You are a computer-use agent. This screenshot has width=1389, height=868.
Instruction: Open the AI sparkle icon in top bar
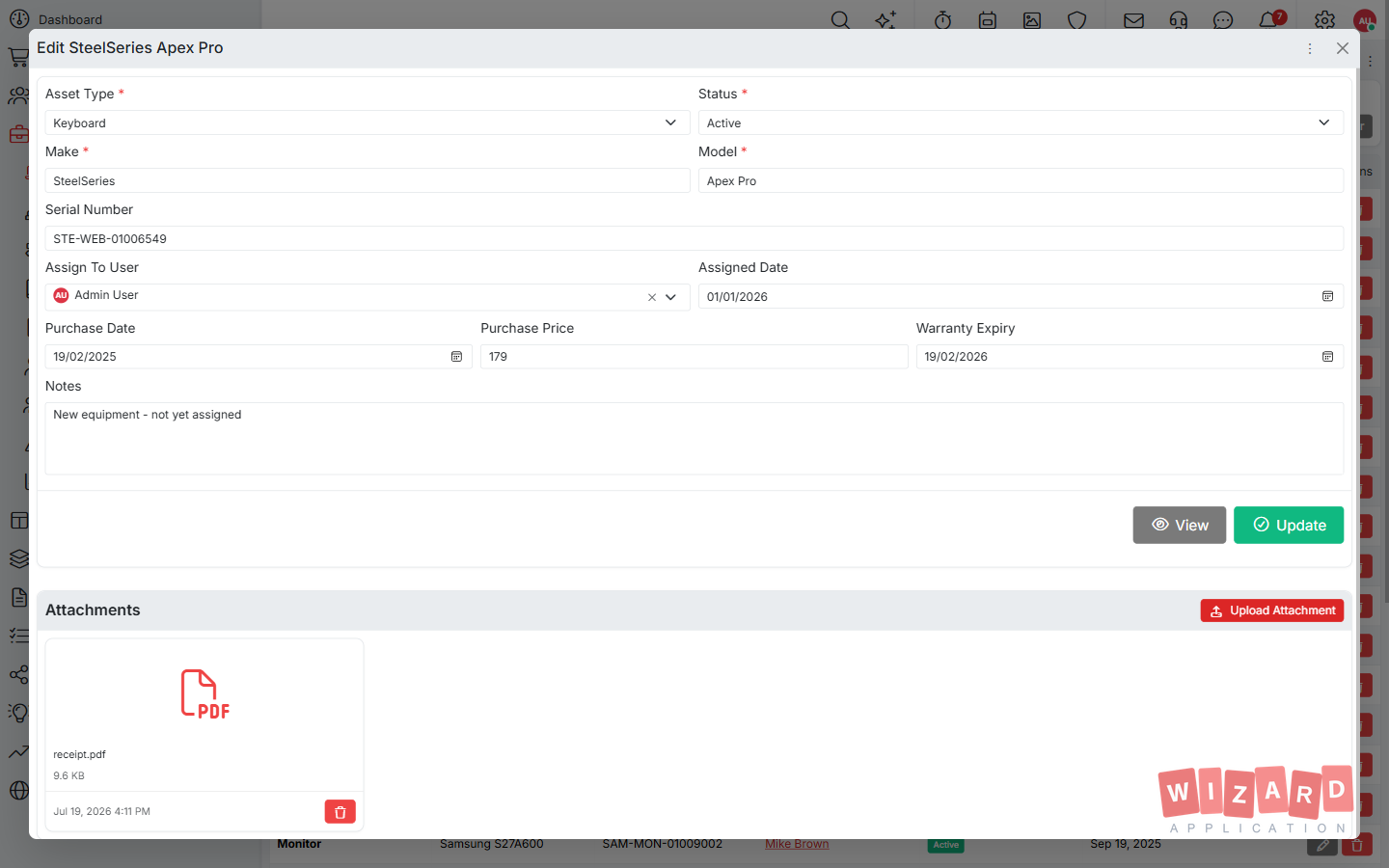pyautogui.click(x=885, y=19)
